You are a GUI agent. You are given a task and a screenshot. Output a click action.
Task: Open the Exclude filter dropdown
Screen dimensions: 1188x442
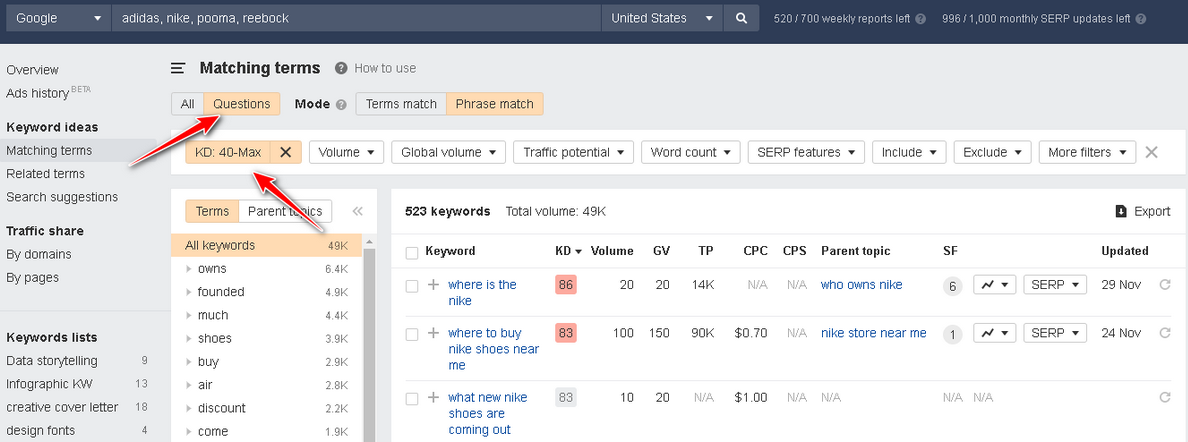[993, 152]
